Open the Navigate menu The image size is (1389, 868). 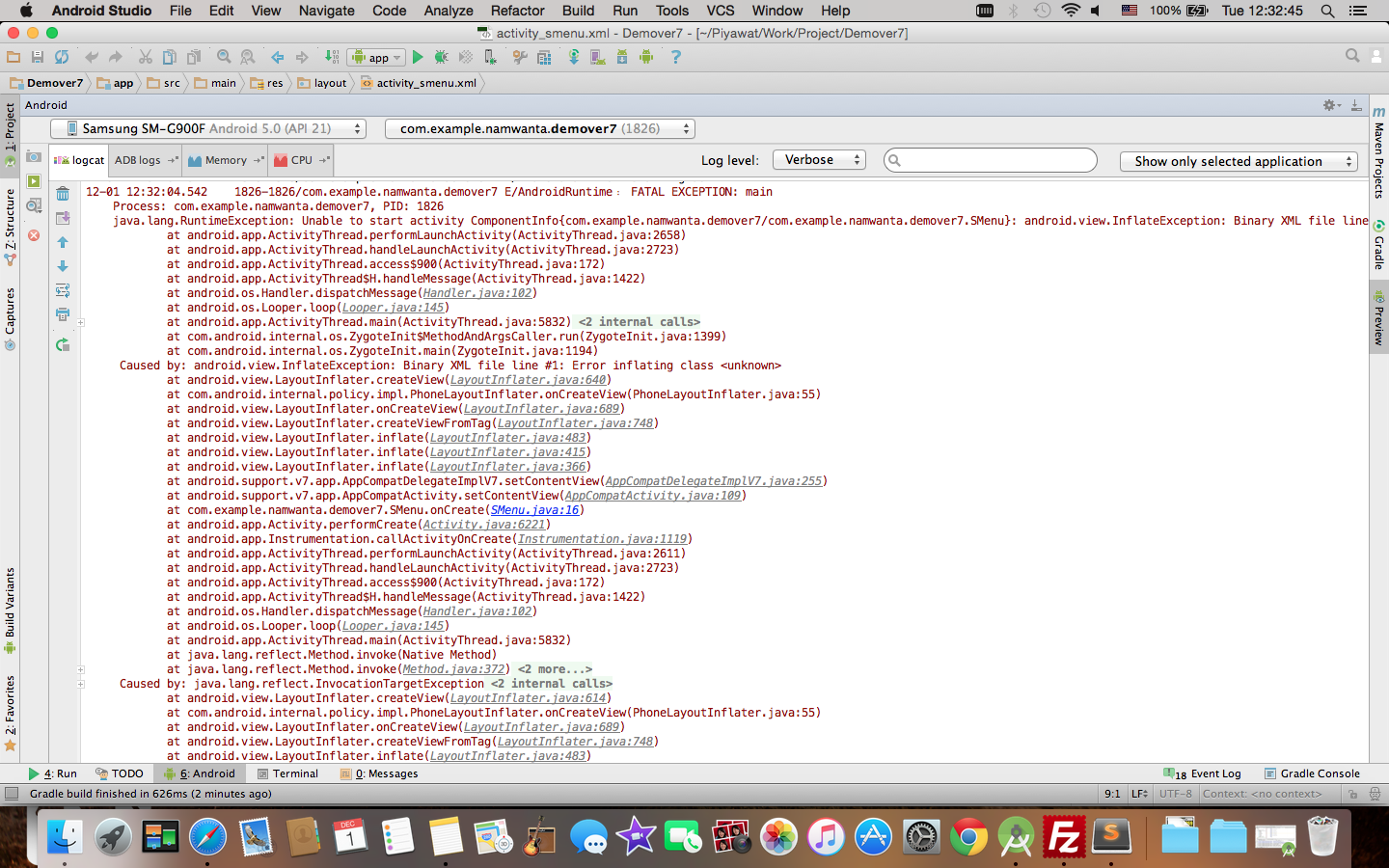[326, 11]
